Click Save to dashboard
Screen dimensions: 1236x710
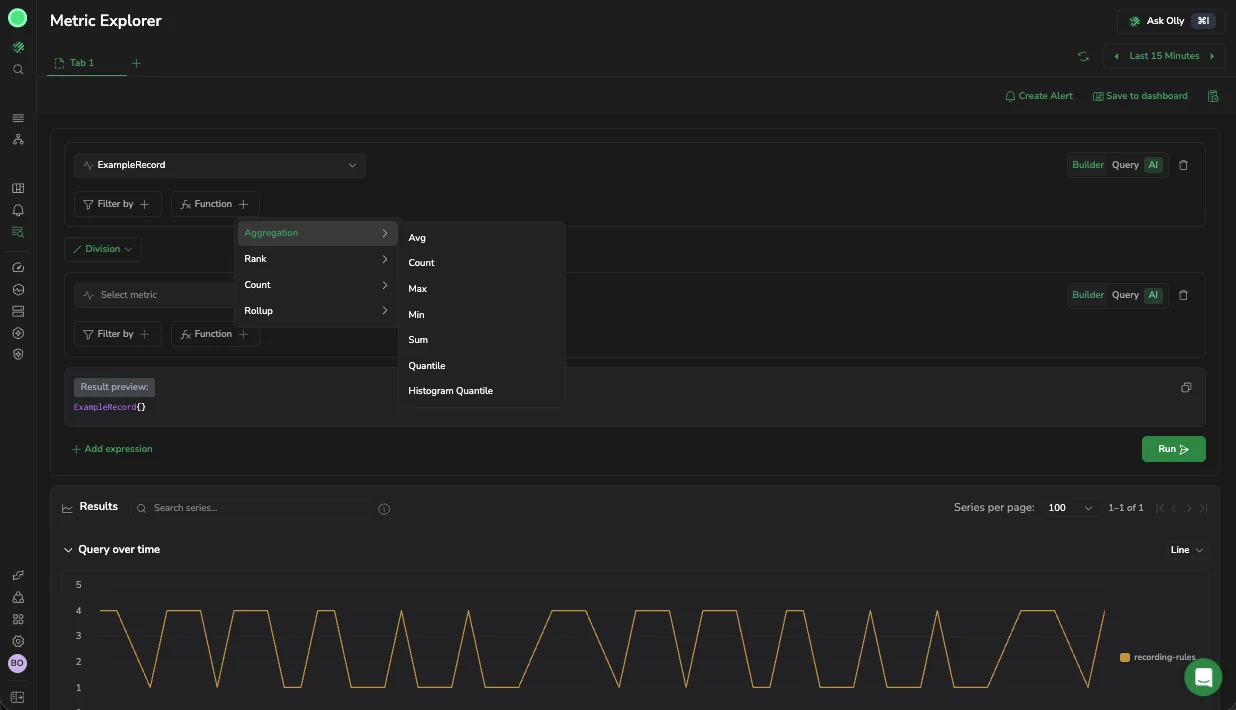coord(1140,96)
